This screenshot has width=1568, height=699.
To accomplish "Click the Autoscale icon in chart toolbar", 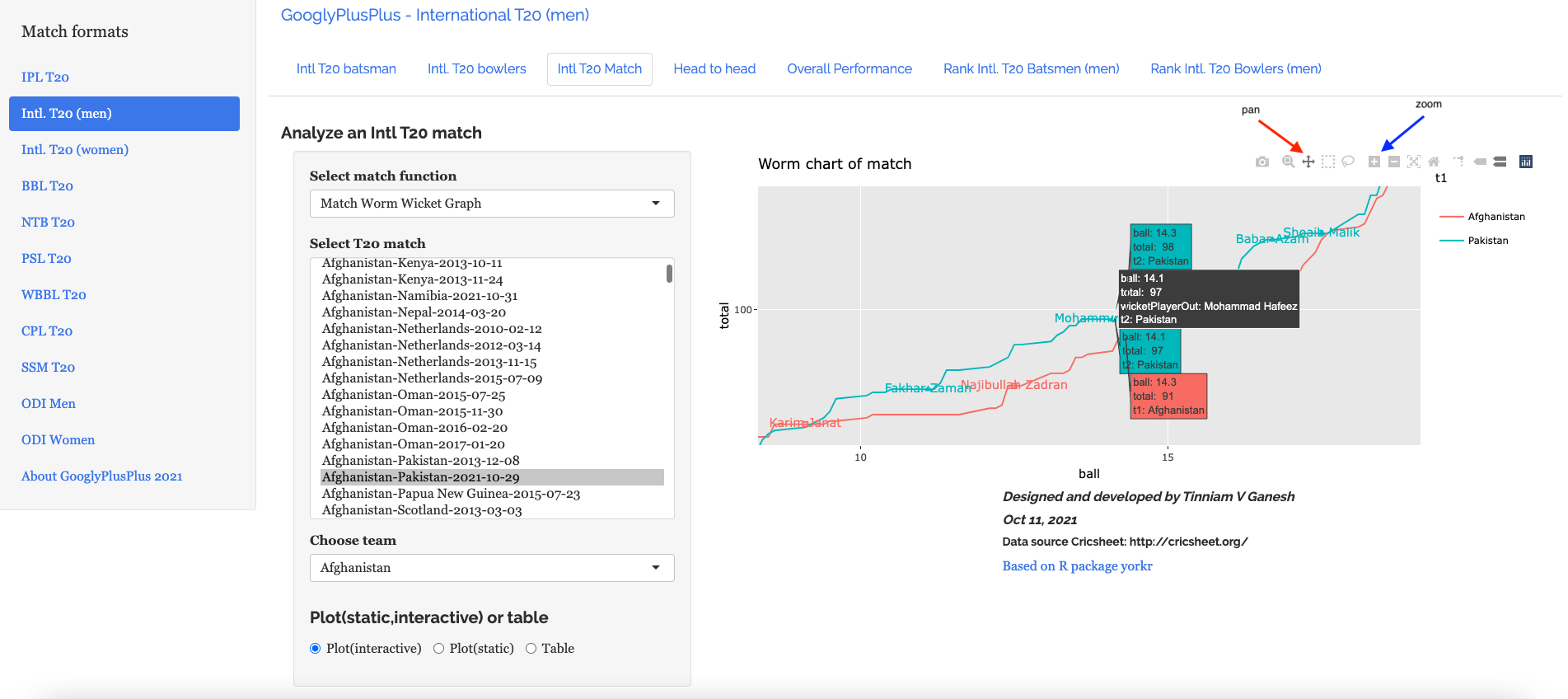I will click(1414, 162).
